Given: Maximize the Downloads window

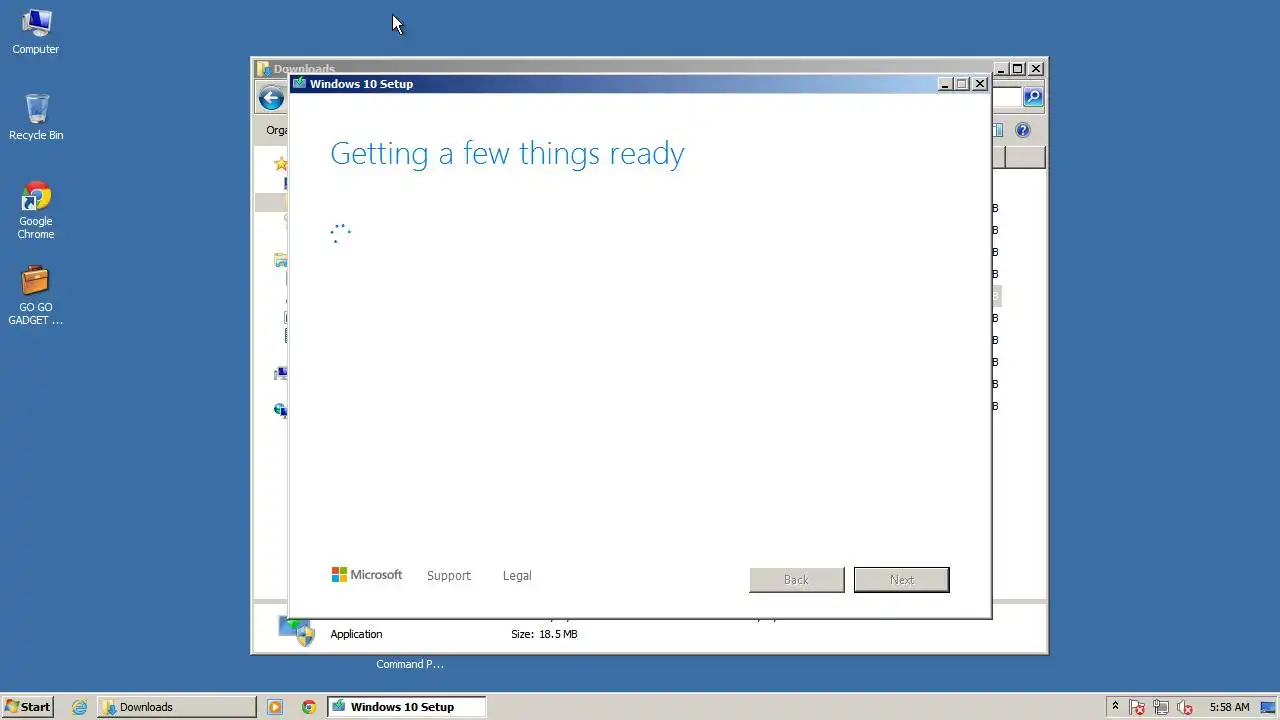Looking at the screenshot, I should point(1018,69).
